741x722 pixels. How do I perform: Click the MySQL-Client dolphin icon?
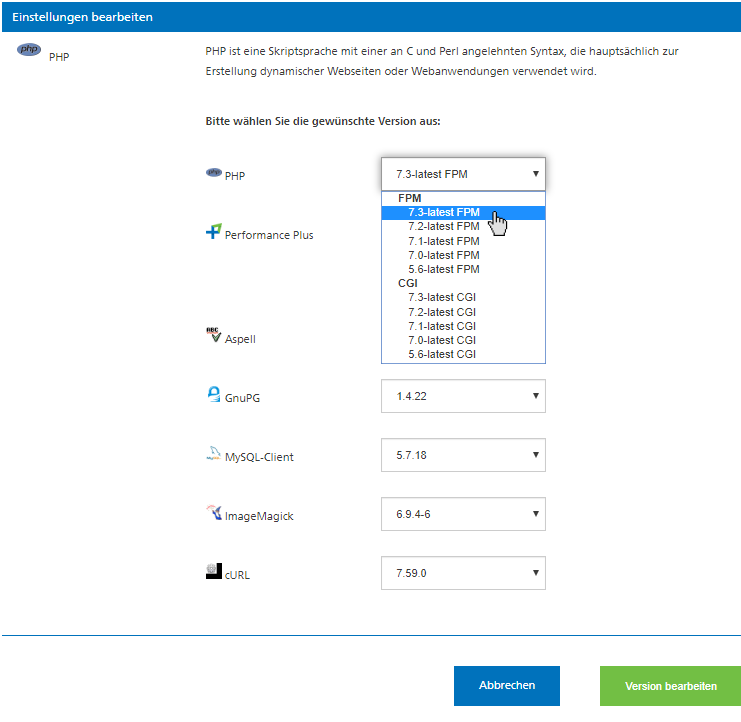coord(213,454)
